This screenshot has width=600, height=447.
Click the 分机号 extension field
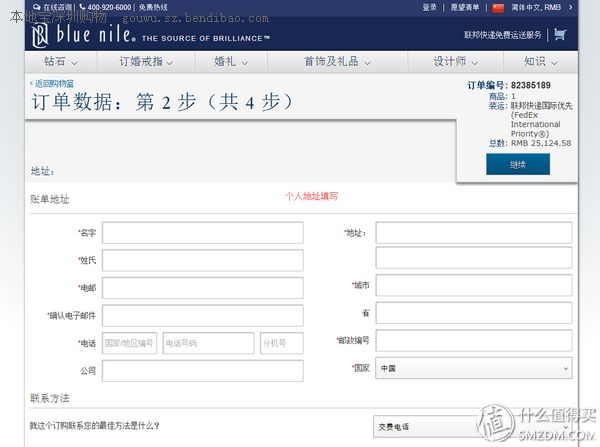click(282, 343)
